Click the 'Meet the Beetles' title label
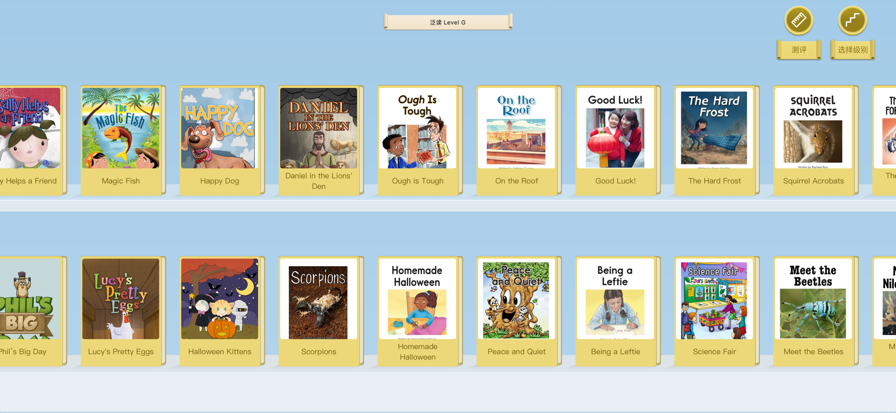Screen dimensions: 896x413 pos(813,352)
